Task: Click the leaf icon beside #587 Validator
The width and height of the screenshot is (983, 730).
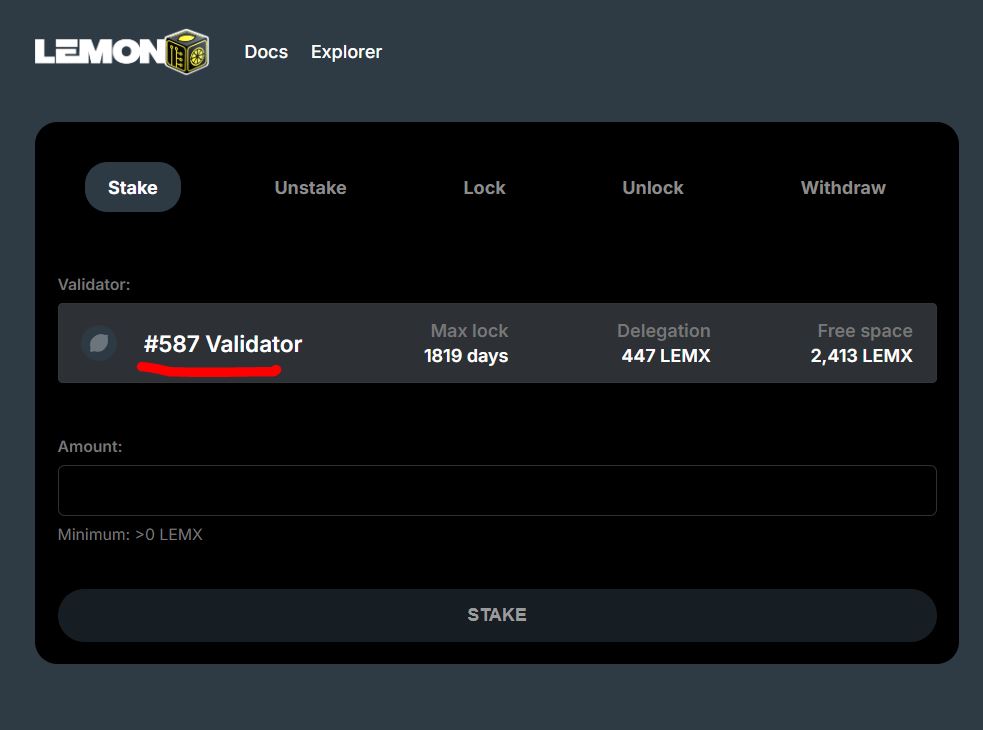Action: [99, 343]
